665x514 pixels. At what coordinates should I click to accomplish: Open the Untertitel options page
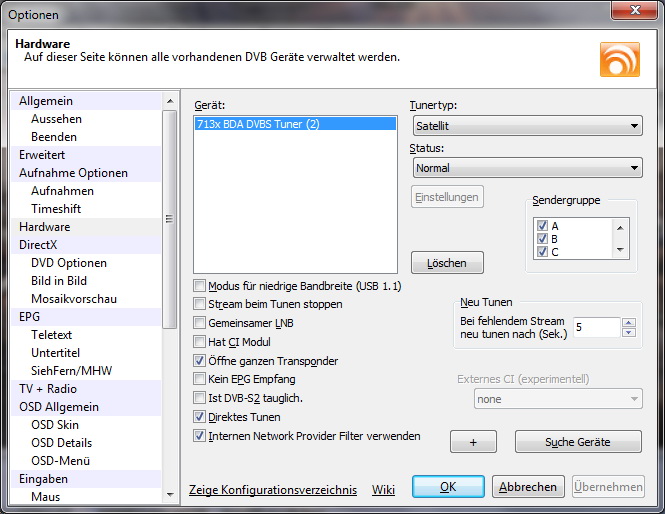click(x=86, y=353)
